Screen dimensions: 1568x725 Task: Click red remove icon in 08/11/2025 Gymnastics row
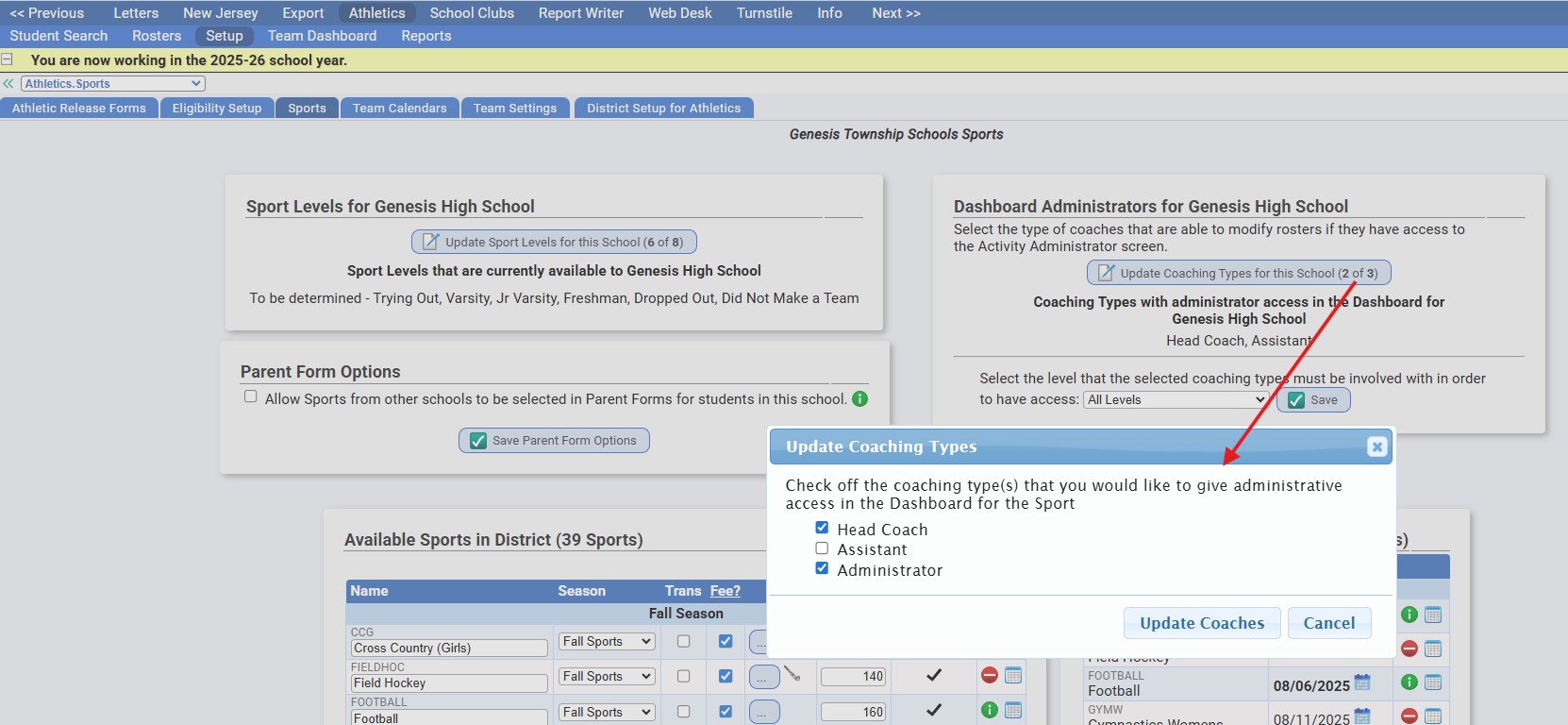pyautogui.click(x=1410, y=716)
